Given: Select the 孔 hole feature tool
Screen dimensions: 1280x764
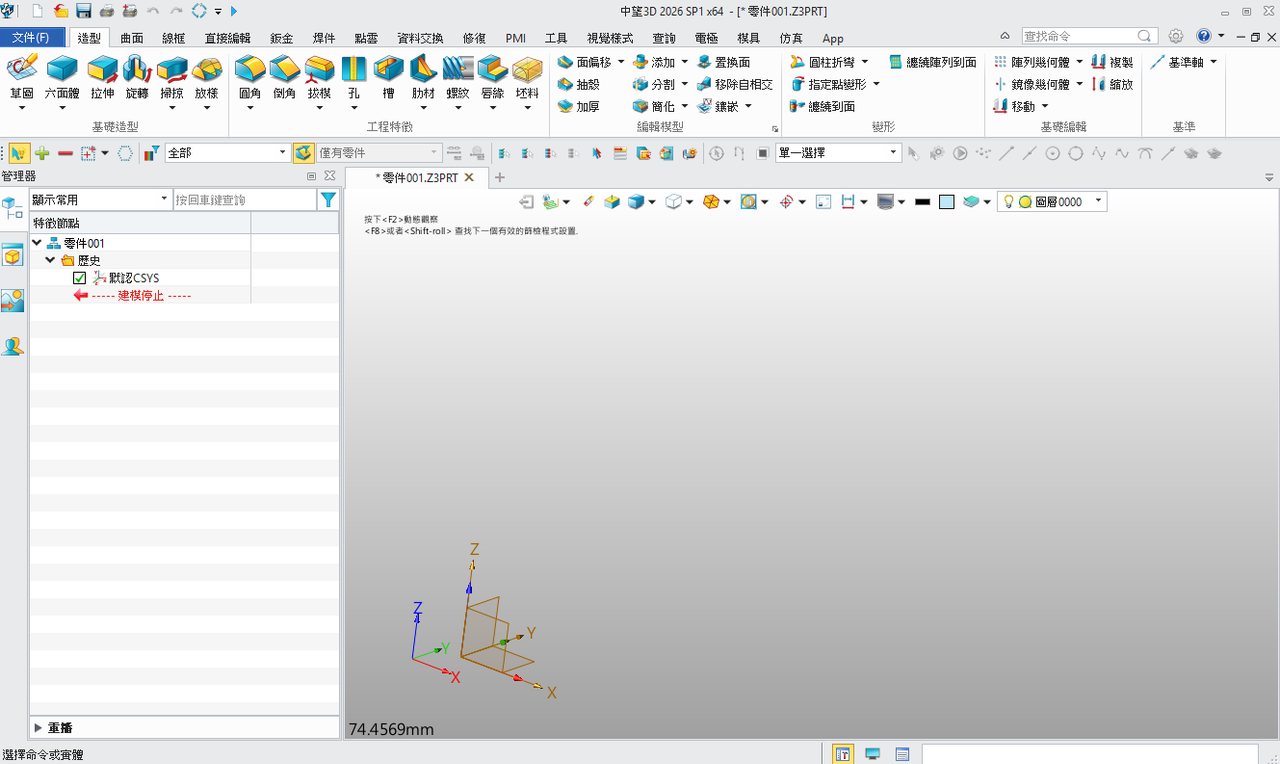Looking at the screenshot, I should click(354, 78).
